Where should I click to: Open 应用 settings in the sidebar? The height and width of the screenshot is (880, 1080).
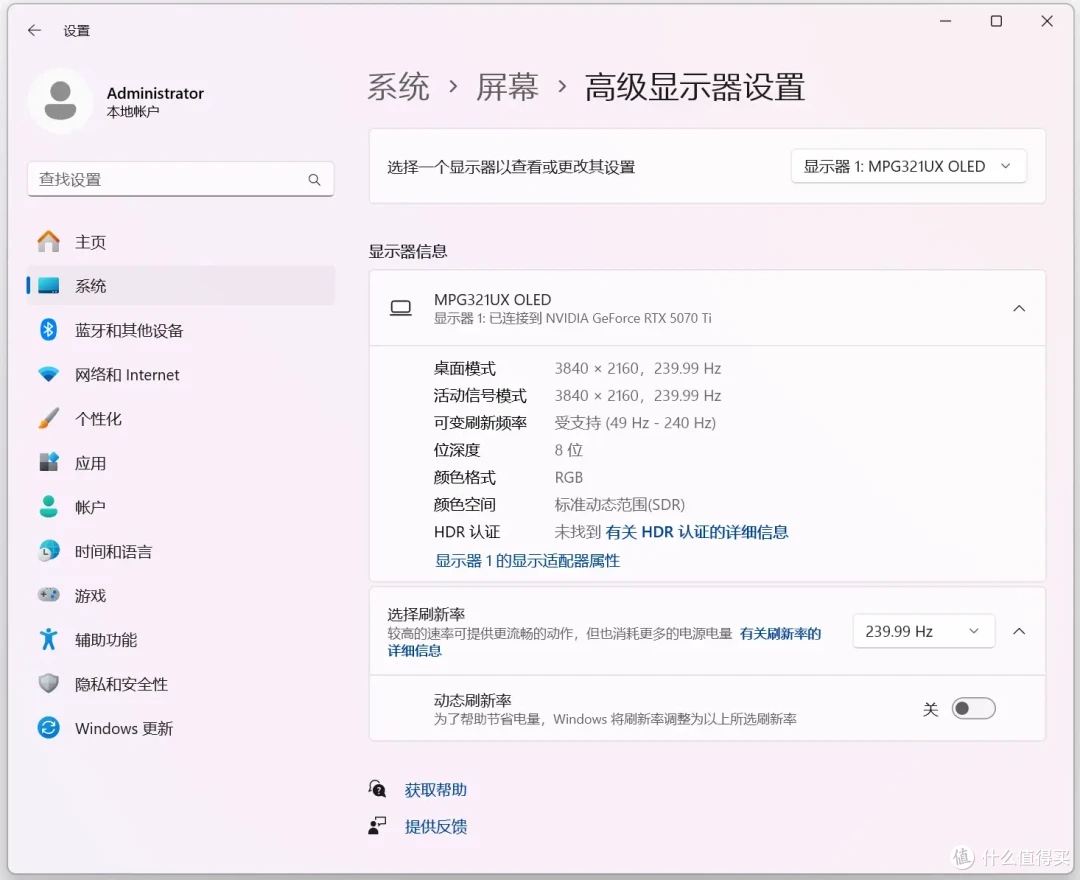(180, 463)
